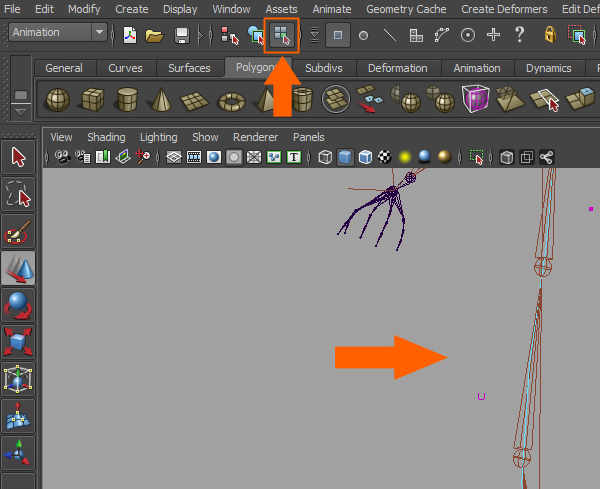Create a polygon torus from shelf

click(232, 102)
